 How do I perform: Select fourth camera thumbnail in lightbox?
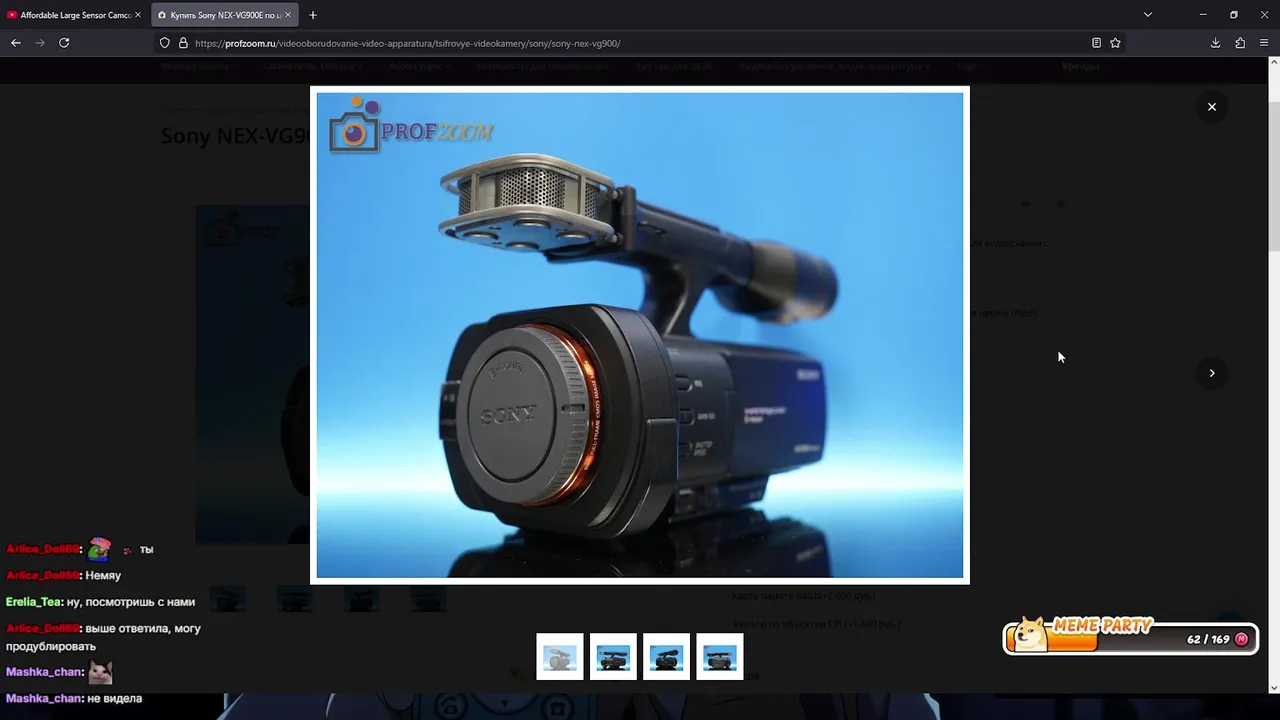click(x=720, y=657)
